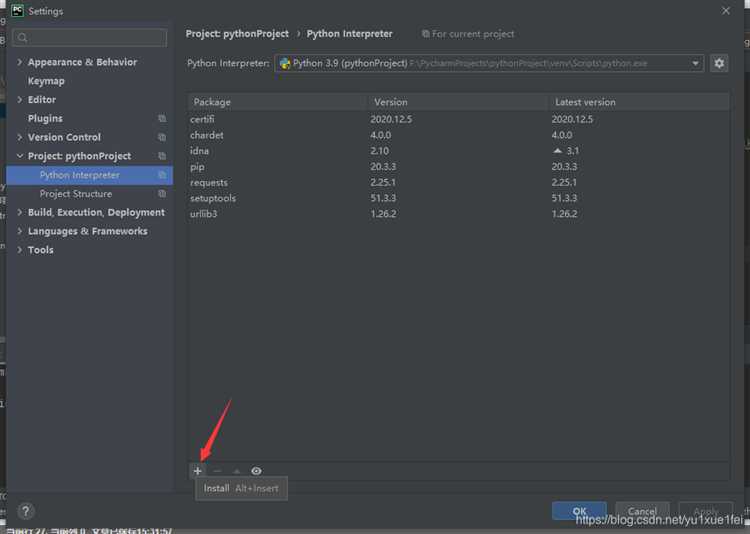This screenshot has height=534, width=750.
Task: Click the icon beside Project Structure
Action: coord(162,194)
